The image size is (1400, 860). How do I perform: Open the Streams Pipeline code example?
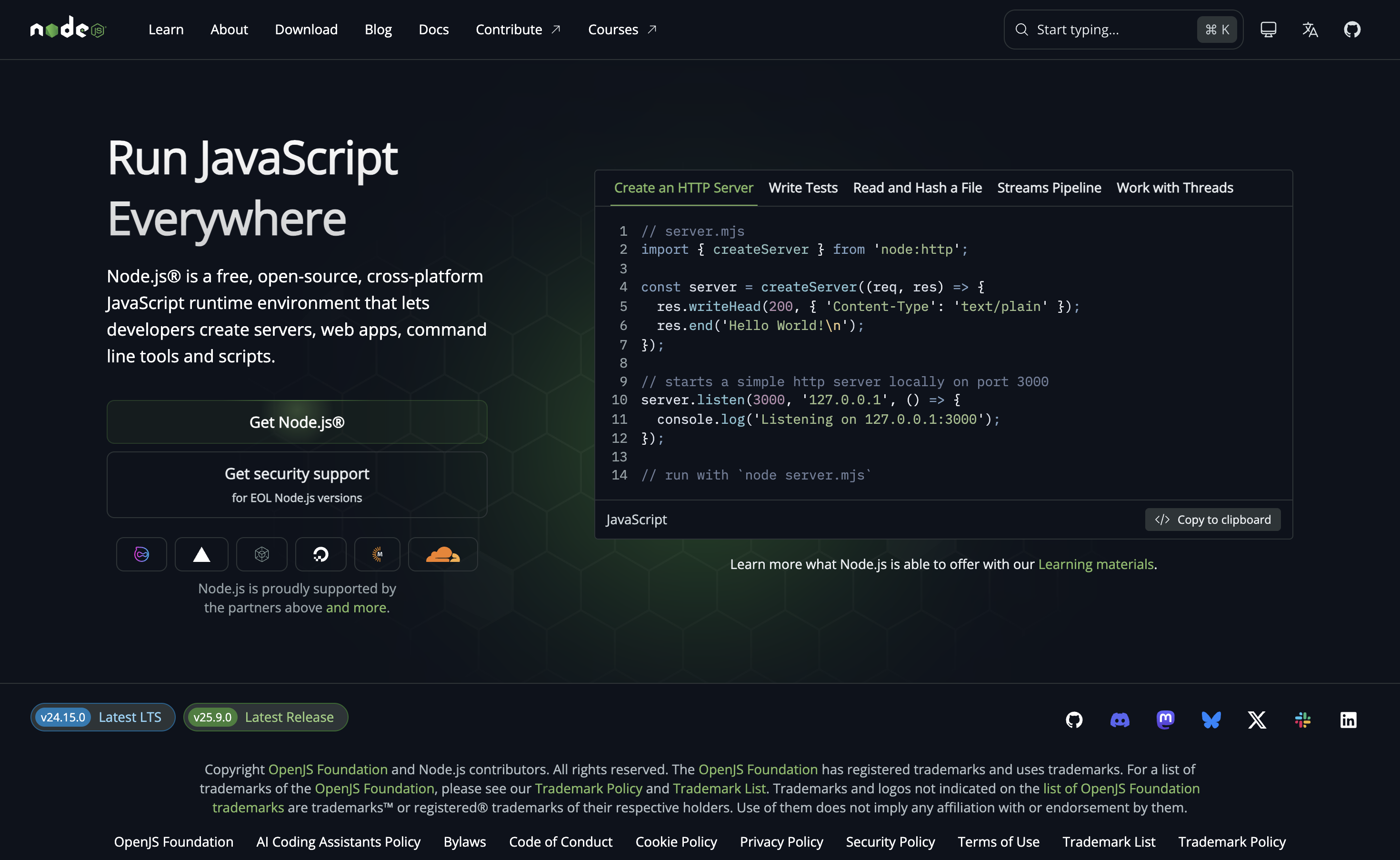coord(1049,188)
